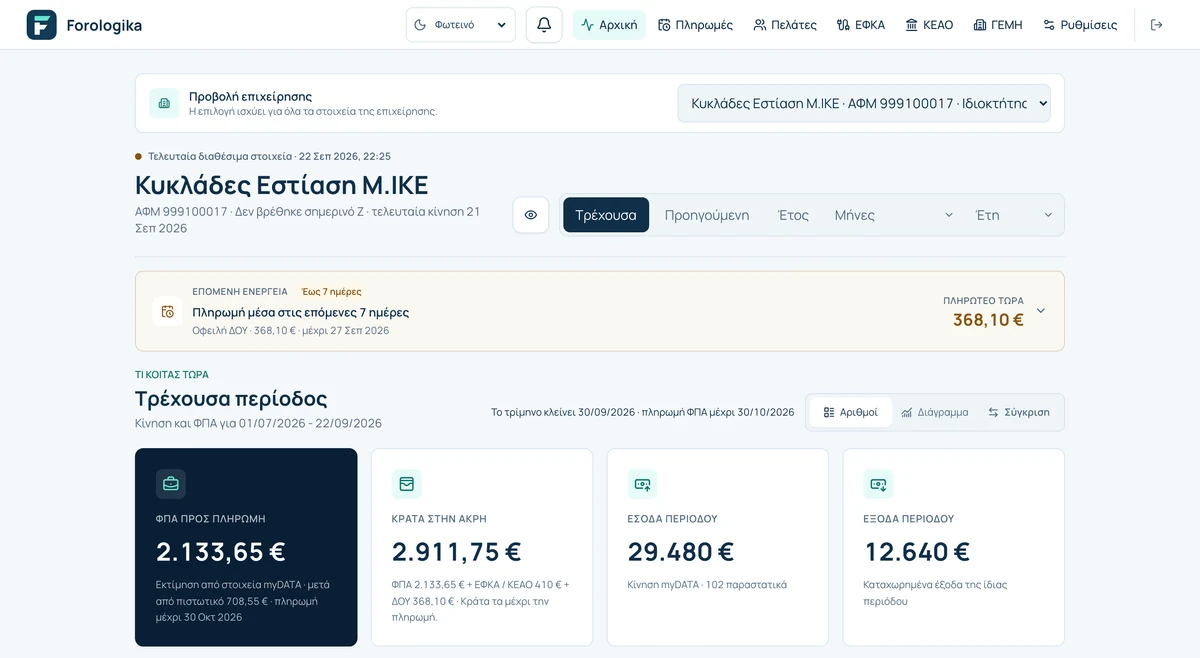Toggle amounts visibility with the eye button

[531, 215]
